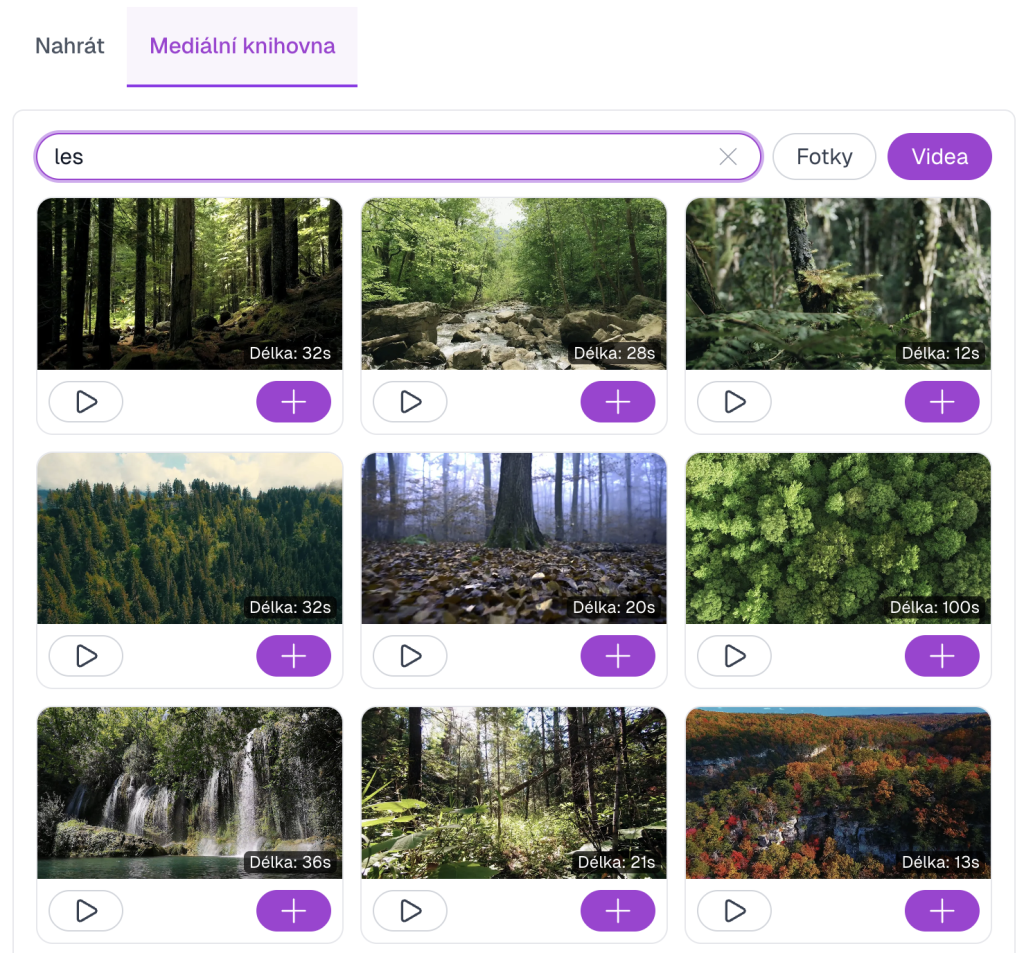The image size is (1024, 953).
Task: Click inside the search input field
Action: coord(300,156)
